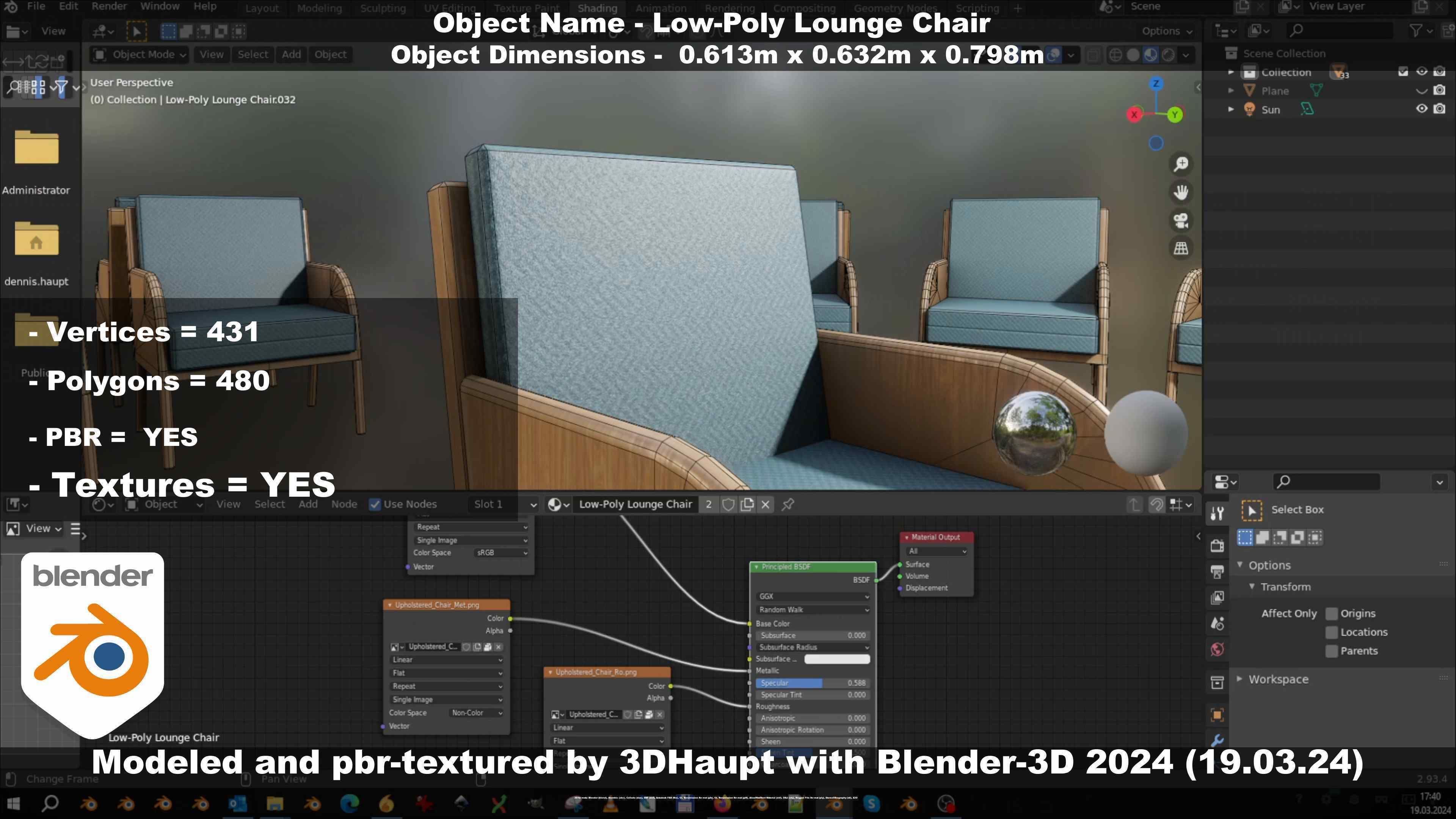Open the Render properties tab

point(1218,546)
